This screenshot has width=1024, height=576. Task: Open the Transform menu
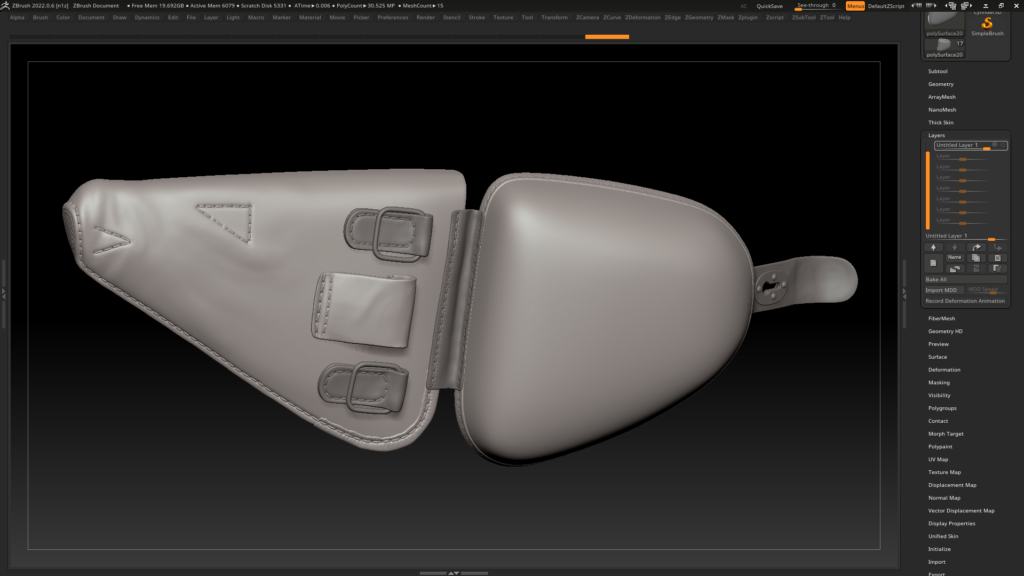[x=554, y=18]
